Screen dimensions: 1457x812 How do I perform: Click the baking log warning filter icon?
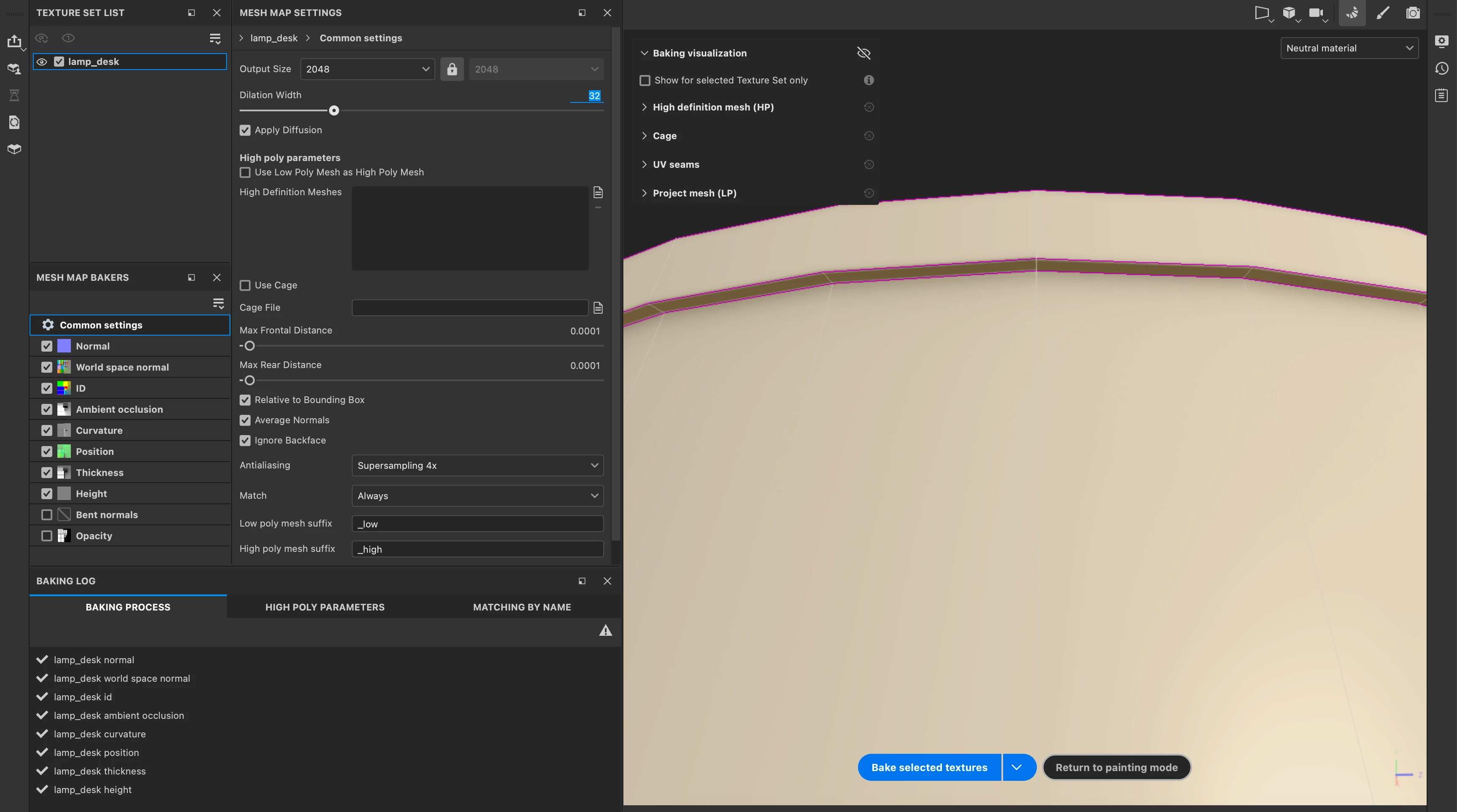click(x=605, y=630)
